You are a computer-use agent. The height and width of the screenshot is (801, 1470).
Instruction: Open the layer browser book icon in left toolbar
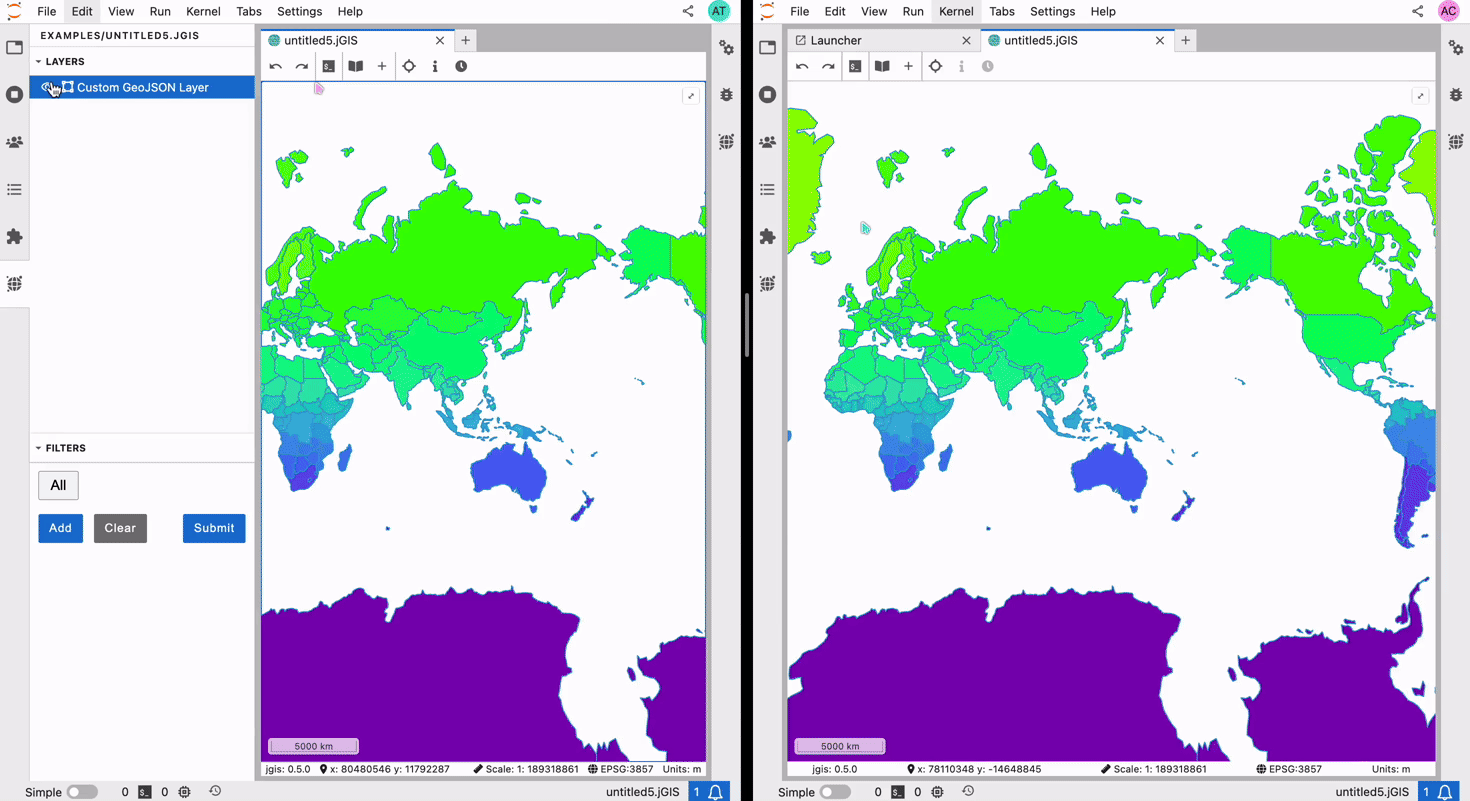pyautogui.click(x=355, y=66)
